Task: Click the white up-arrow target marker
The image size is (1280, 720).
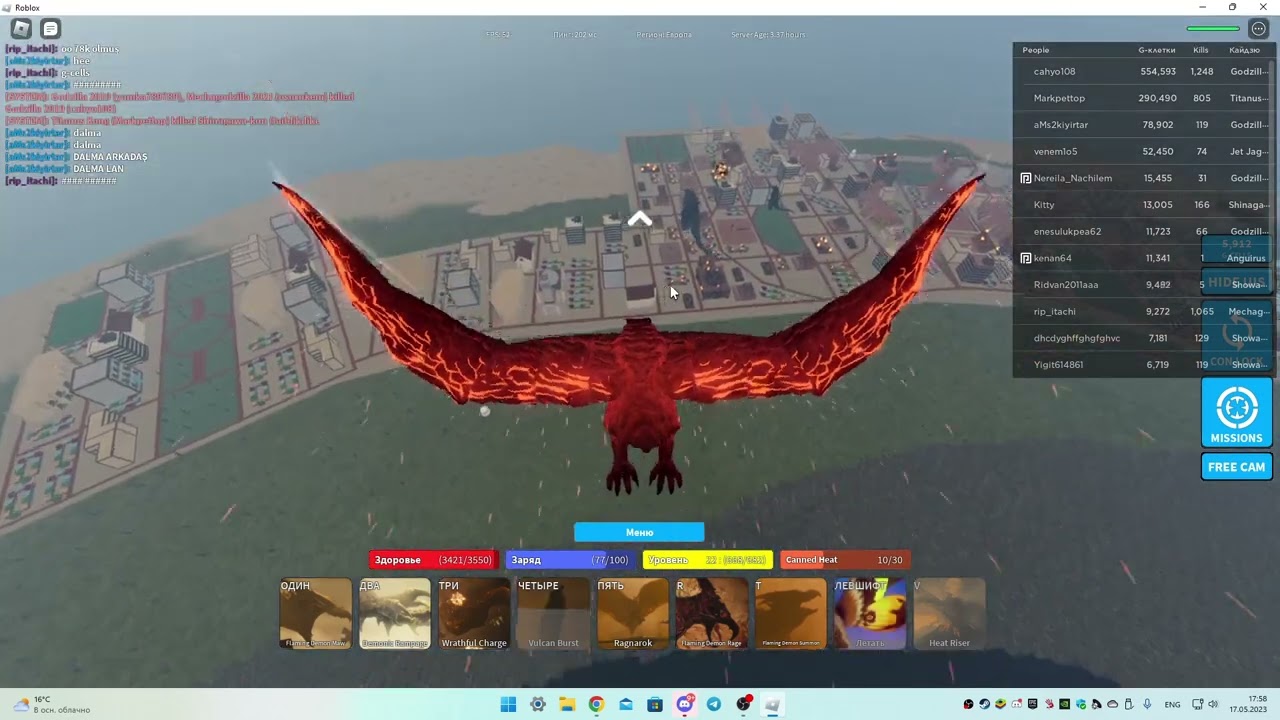Action: pos(640,219)
